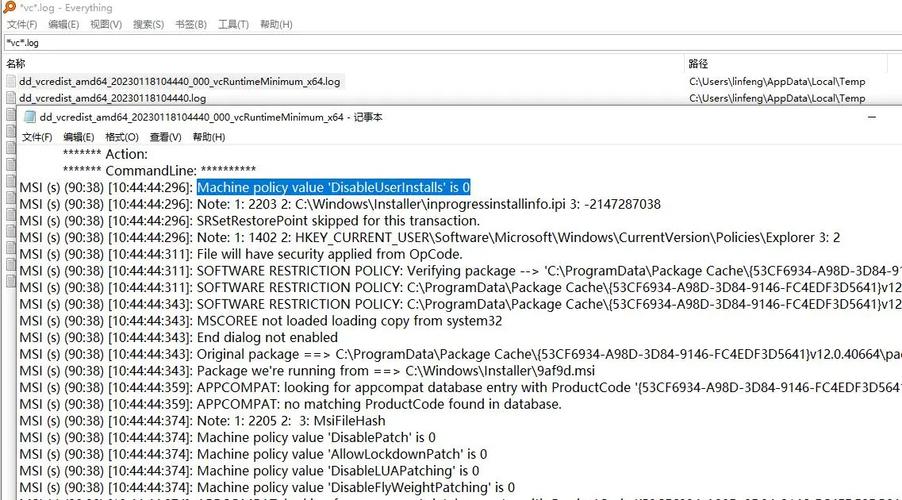Open Notepad's 文件(F) menu
Viewport: 902px width, 500px height.
click(37, 137)
